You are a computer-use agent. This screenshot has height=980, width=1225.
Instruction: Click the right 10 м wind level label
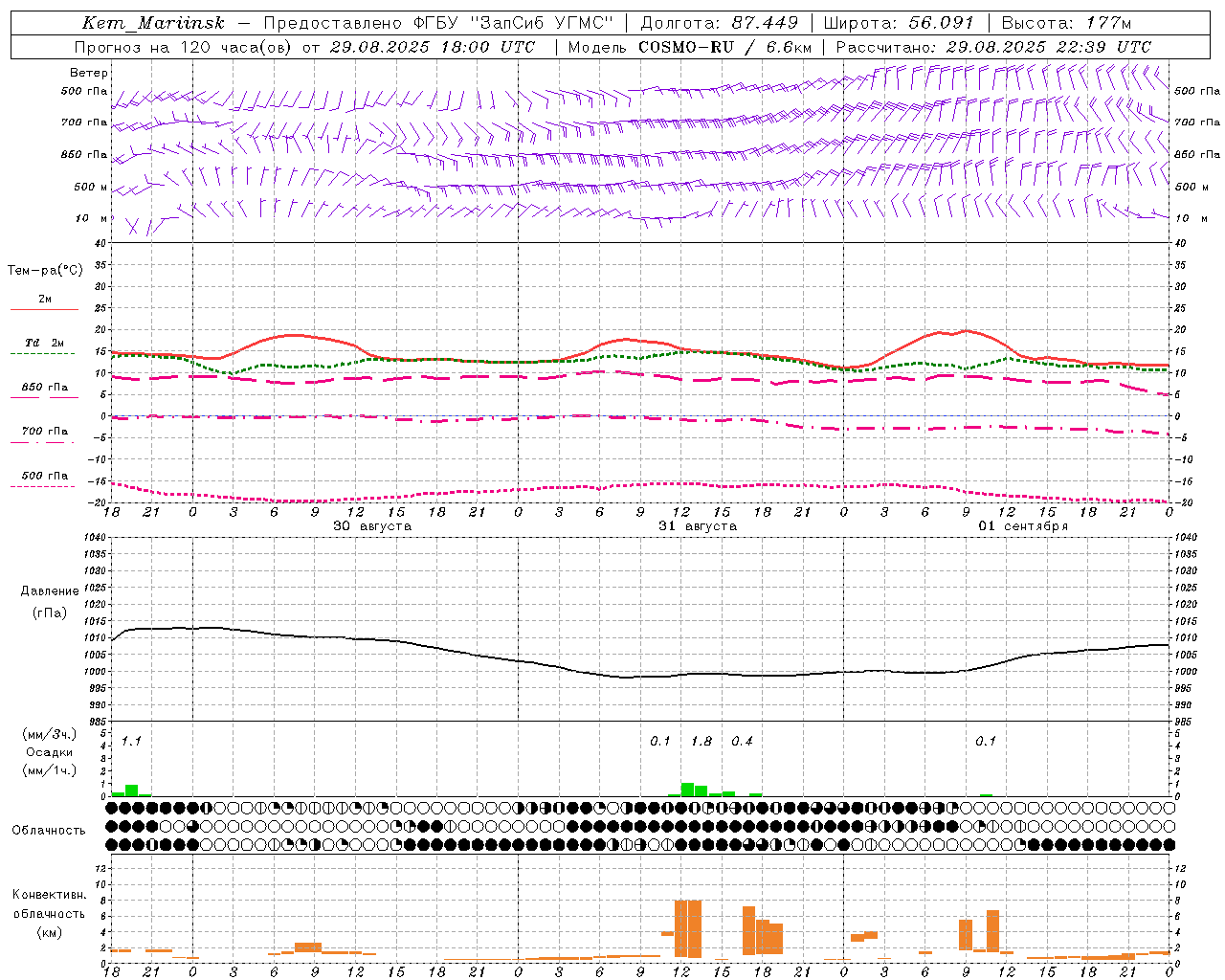(1191, 218)
